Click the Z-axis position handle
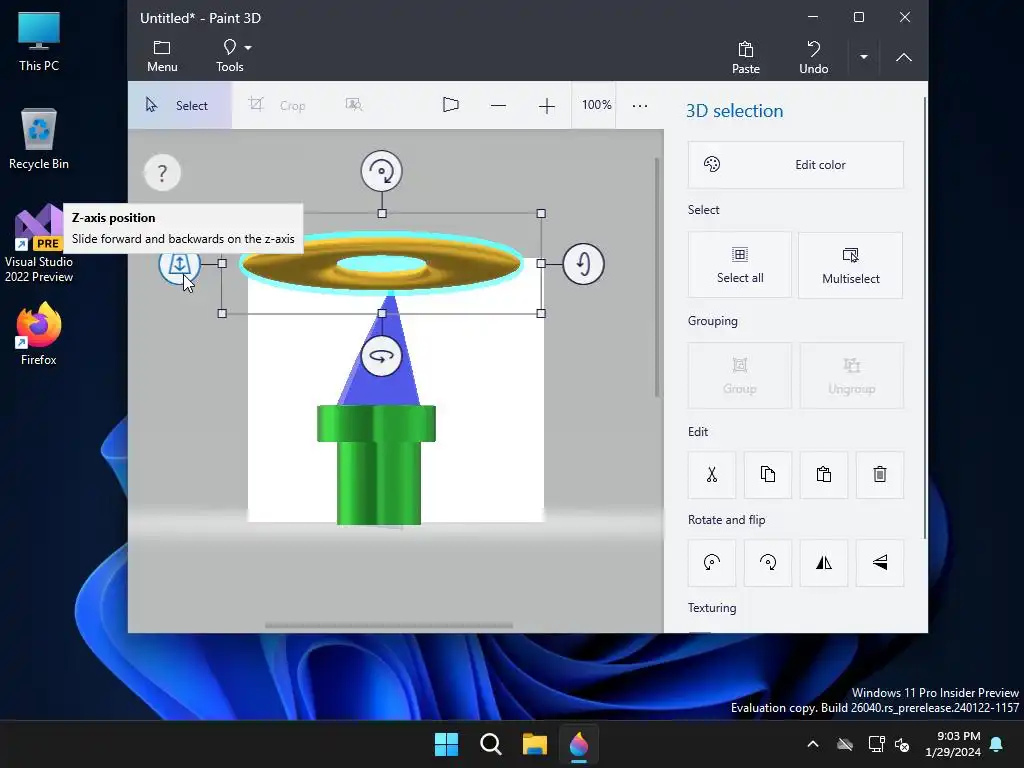This screenshot has width=1024, height=768. [179, 264]
